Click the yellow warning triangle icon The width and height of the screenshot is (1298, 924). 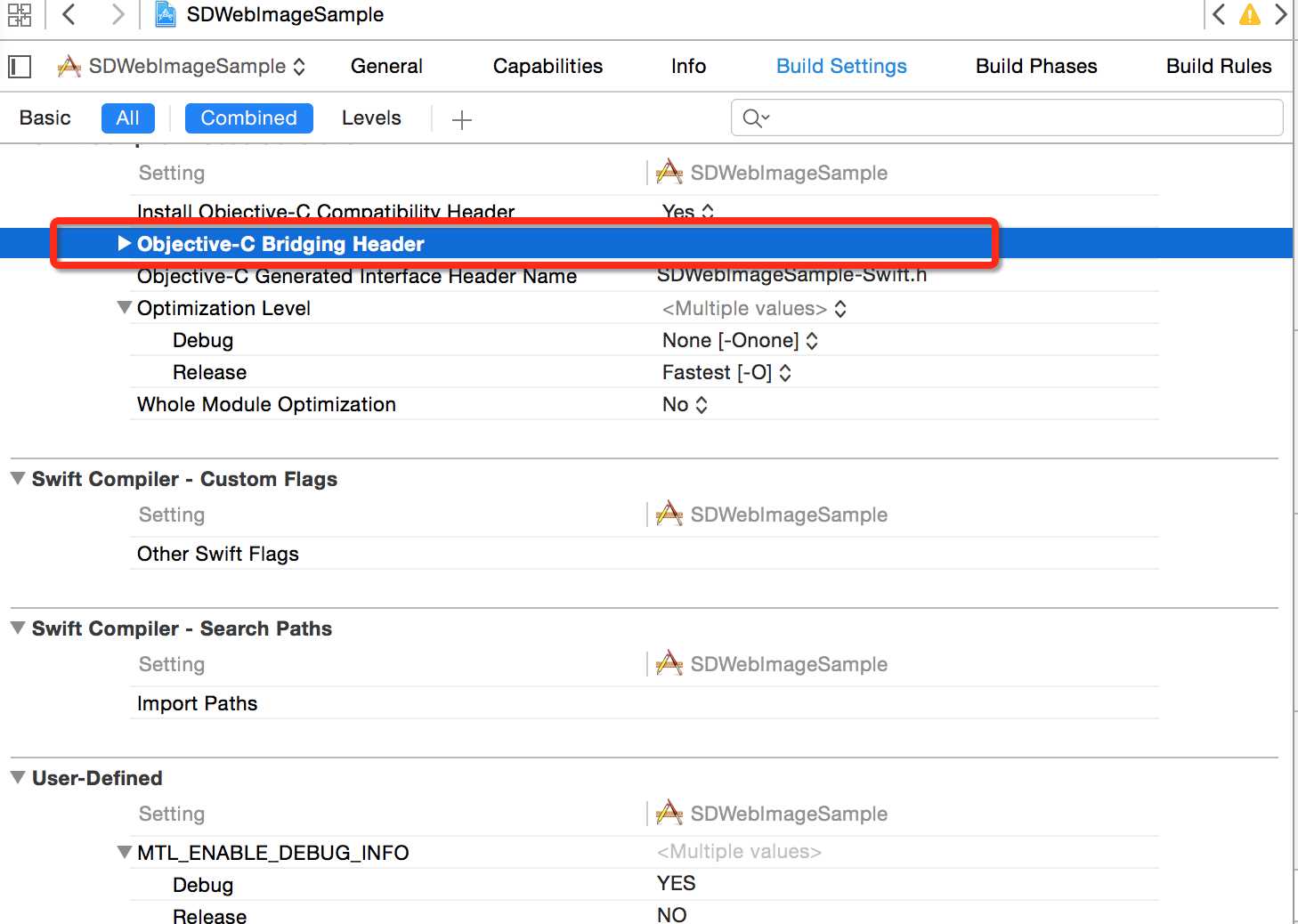[1250, 14]
